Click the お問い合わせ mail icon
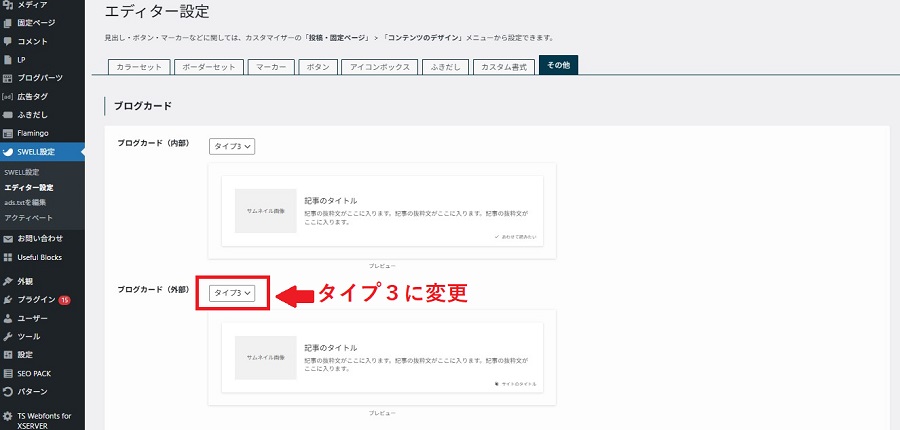 pyautogui.click(x=7, y=239)
